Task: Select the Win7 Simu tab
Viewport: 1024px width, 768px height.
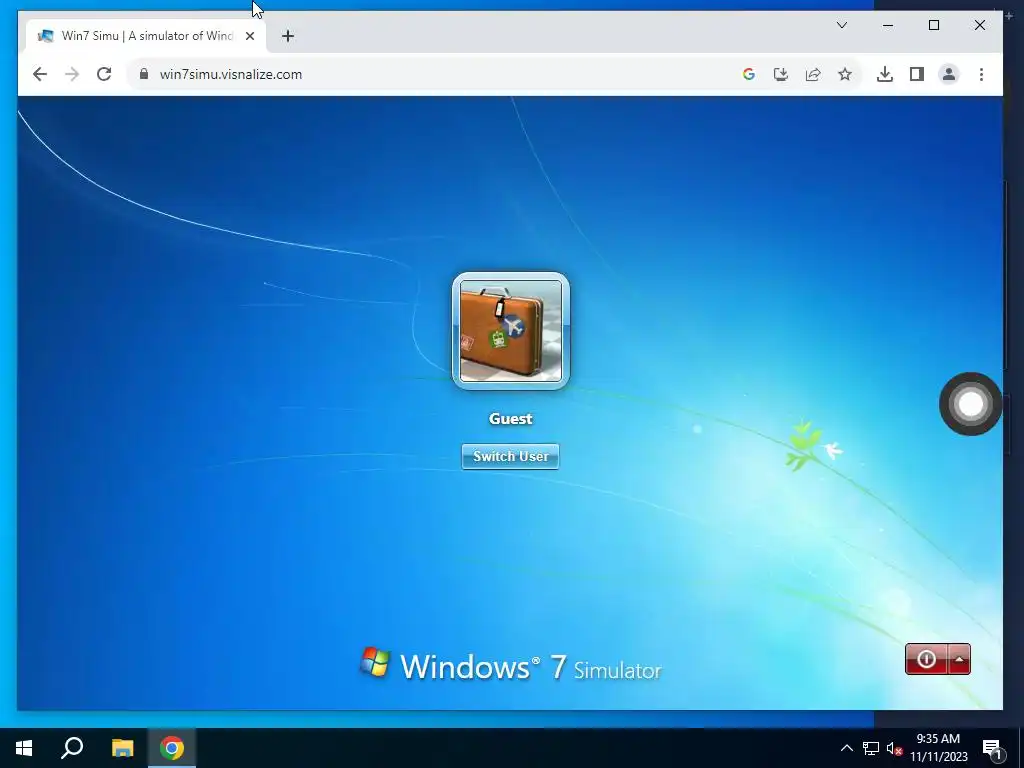Action: tap(146, 37)
